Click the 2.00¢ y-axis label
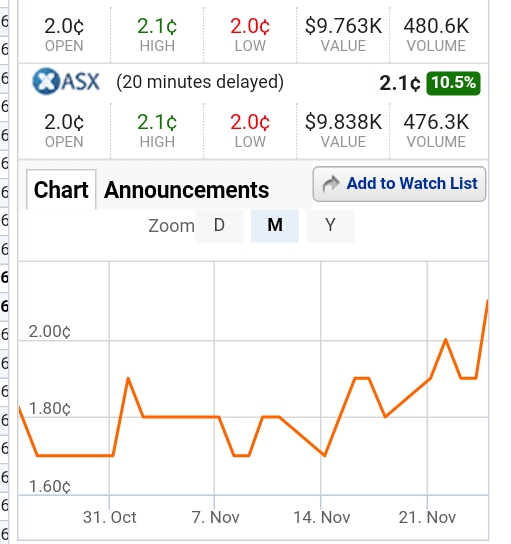Screen dimensions: 511x544 [50, 332]
